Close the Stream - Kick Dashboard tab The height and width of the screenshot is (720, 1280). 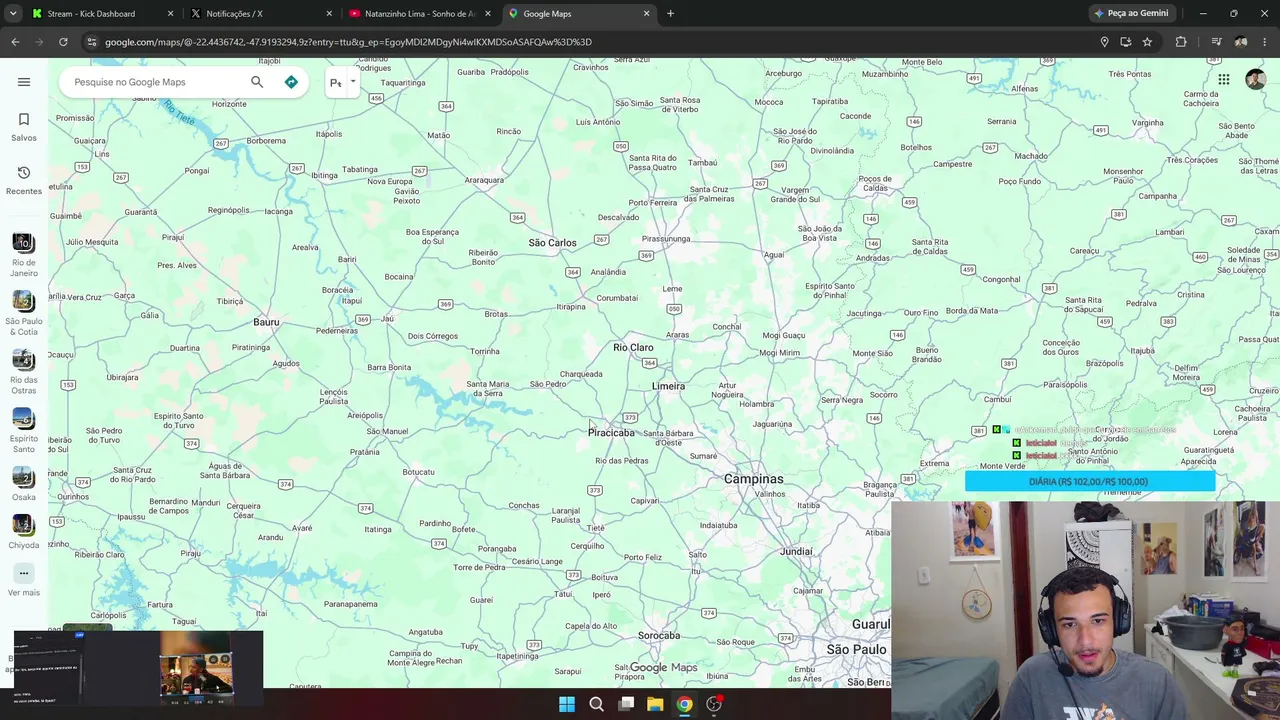pyautogui.click(x=170, y=14)
